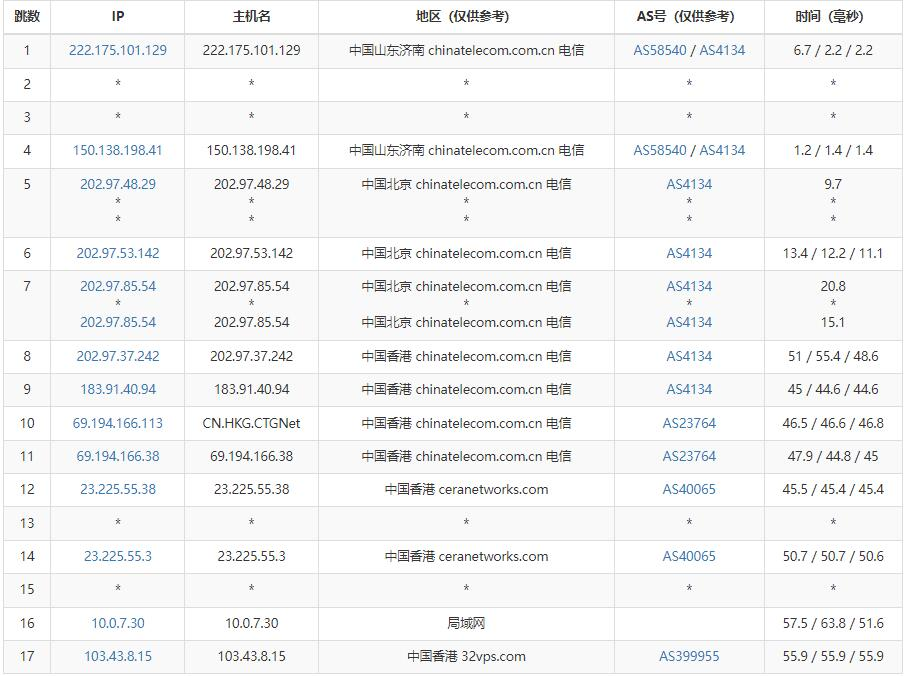
Task: Open the AS399955 link for 32vps.com
Action: pos(689,656)
